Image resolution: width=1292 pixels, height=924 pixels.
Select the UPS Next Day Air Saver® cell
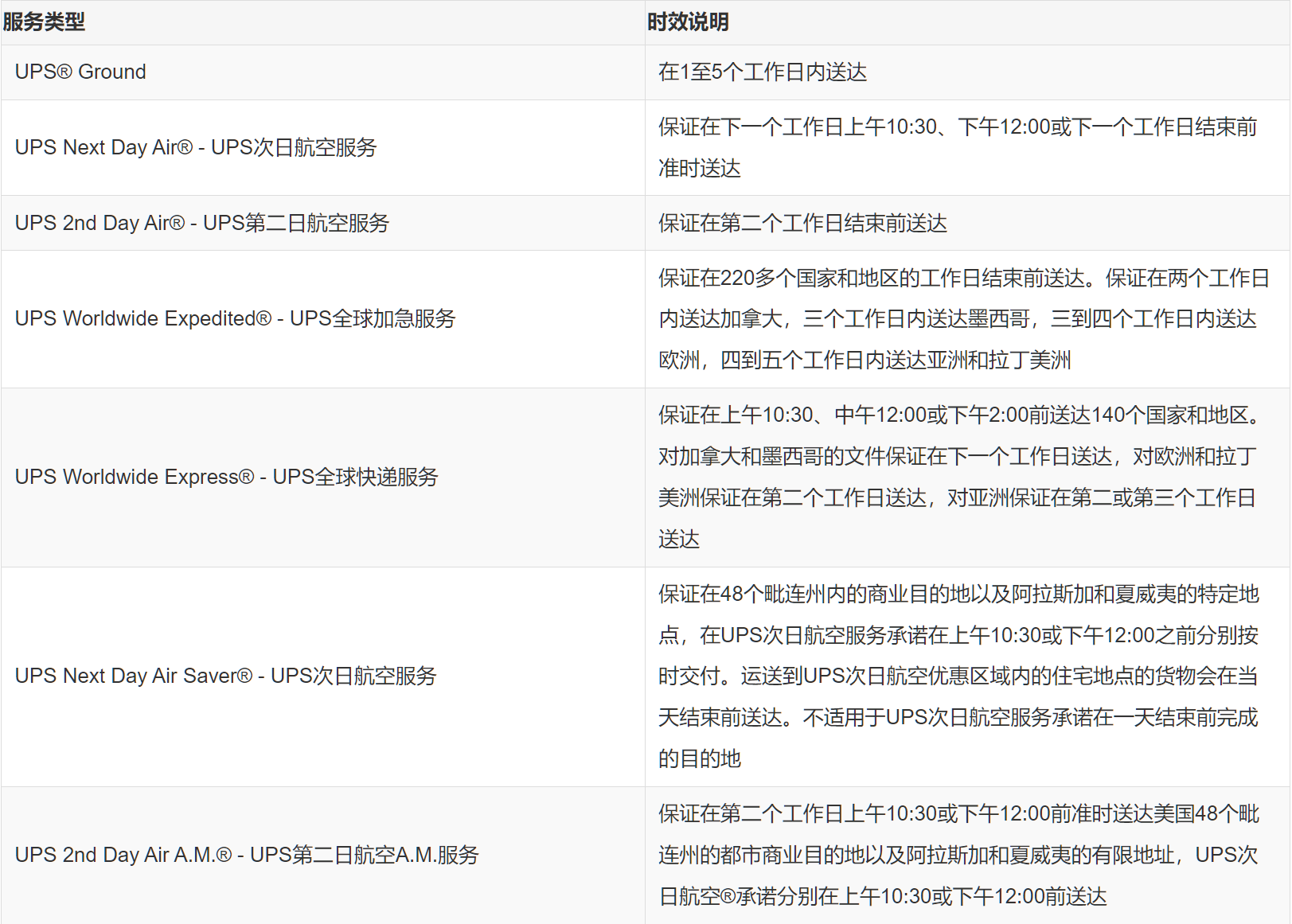(x=322, y=676)
